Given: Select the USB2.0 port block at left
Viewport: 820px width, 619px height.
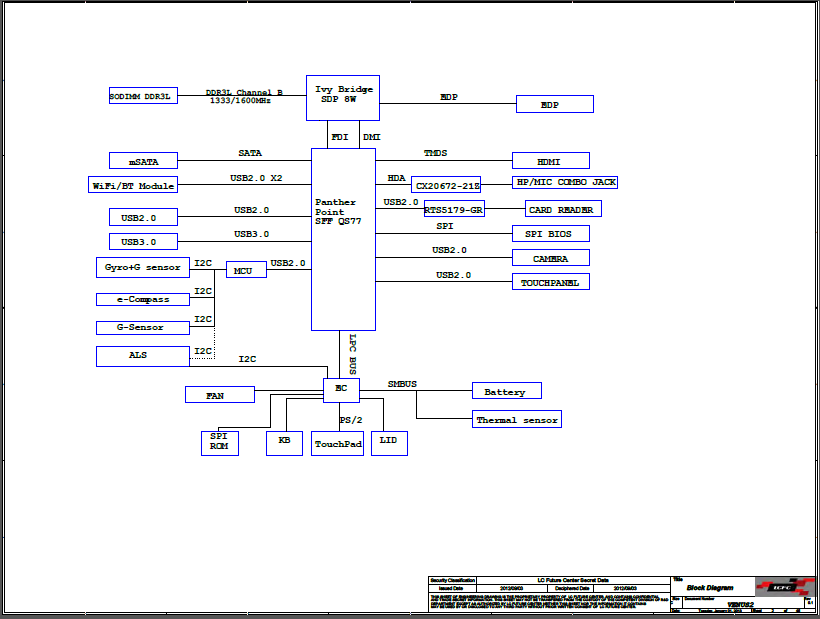Looking at the screenshot, I should click(143, 217).
